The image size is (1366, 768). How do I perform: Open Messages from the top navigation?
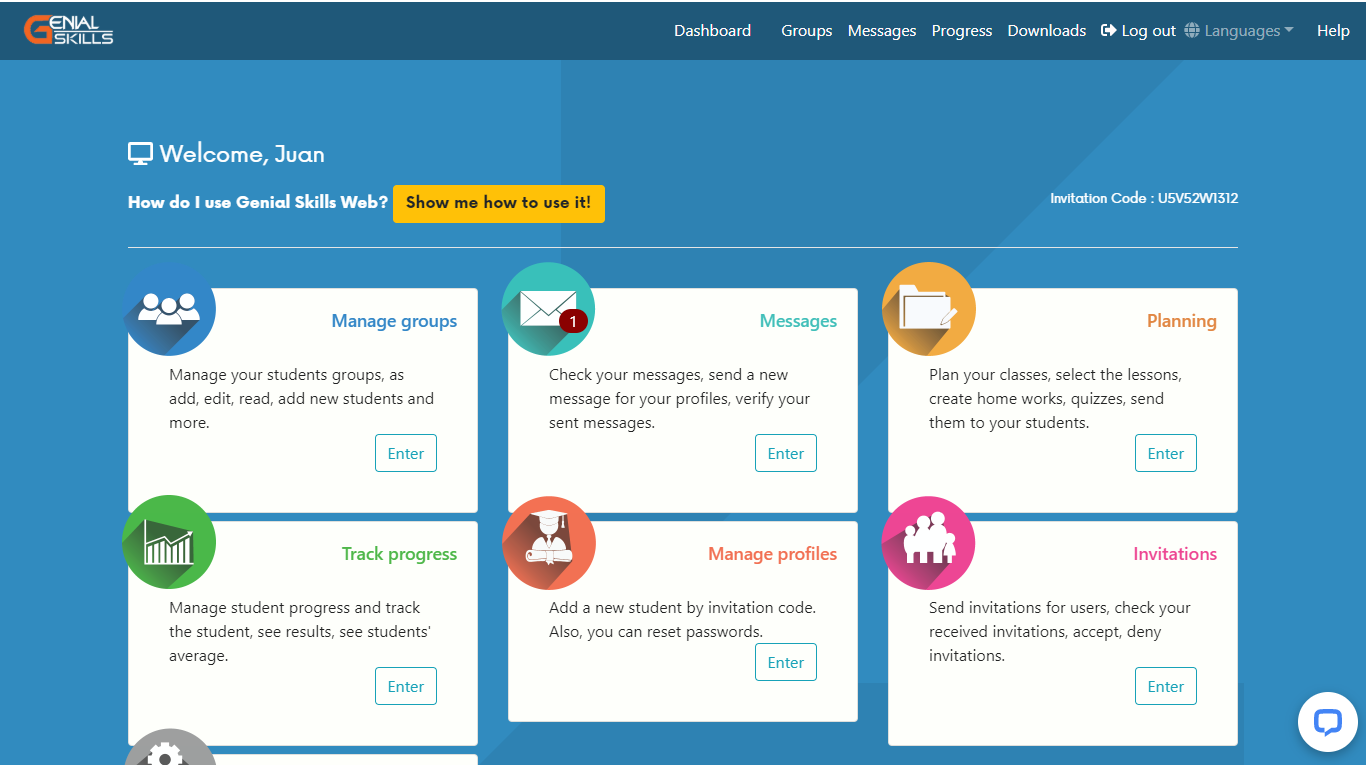click(x=882, y=31)
